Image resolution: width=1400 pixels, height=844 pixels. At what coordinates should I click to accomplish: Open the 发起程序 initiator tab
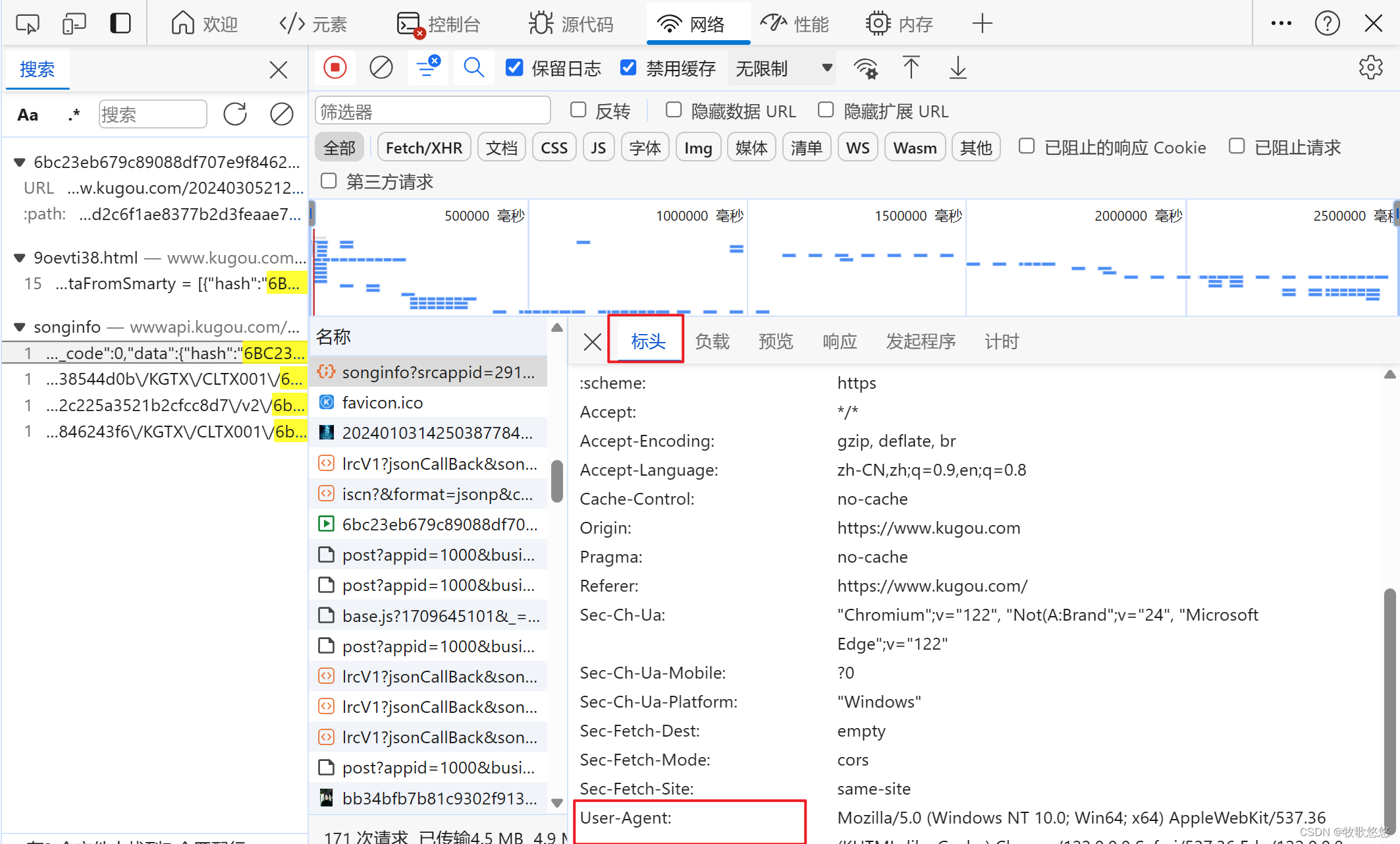921,341
